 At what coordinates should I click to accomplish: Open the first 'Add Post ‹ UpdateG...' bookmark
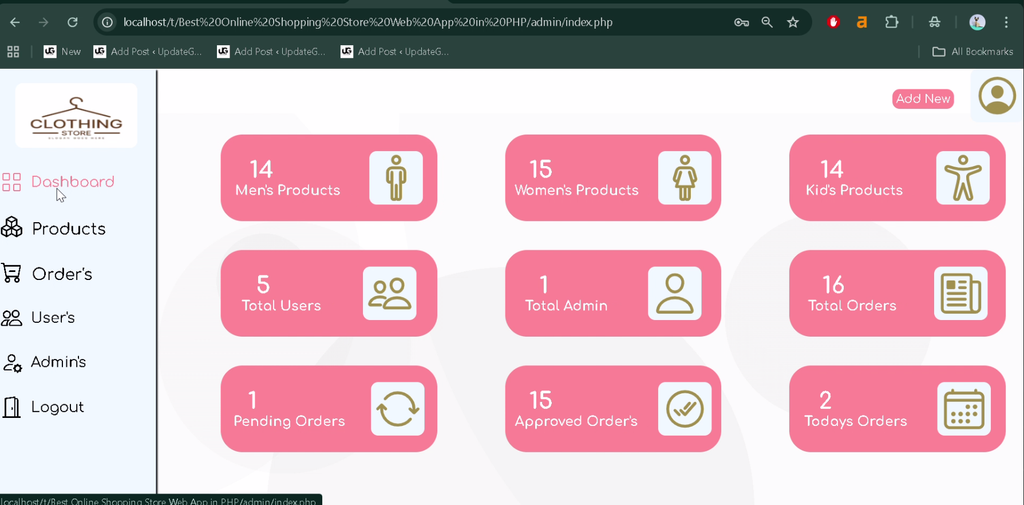148,52
